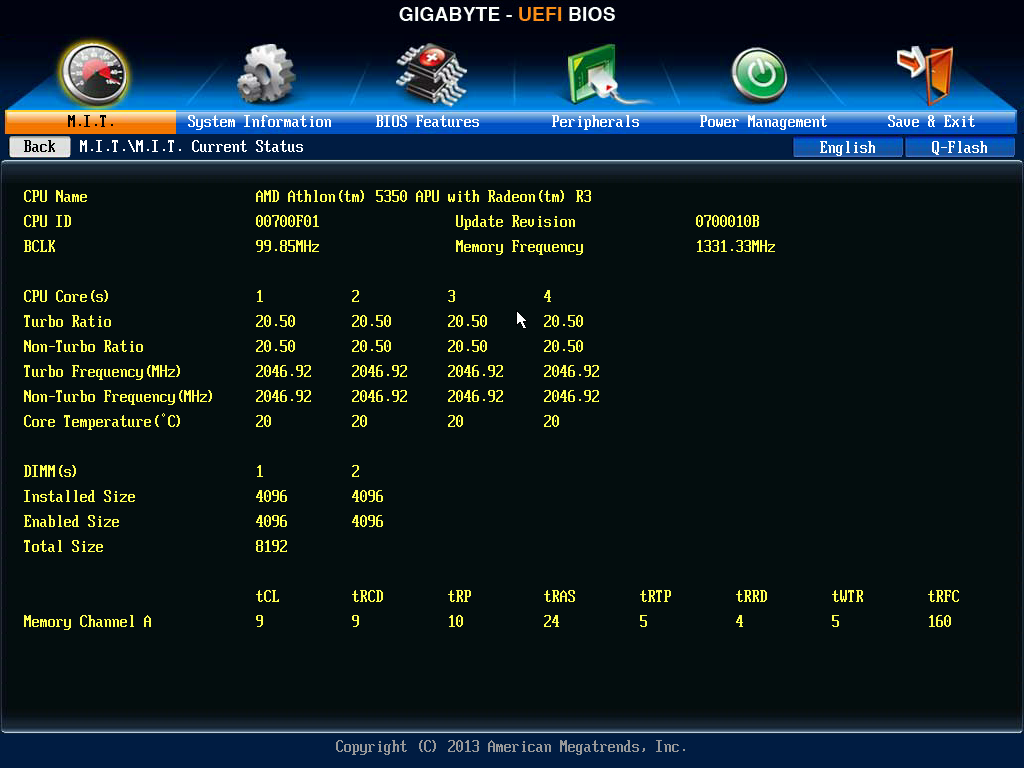Click the Total Size label
The width and height of the screenshot is (1024, 768).
tap(63, 546)
